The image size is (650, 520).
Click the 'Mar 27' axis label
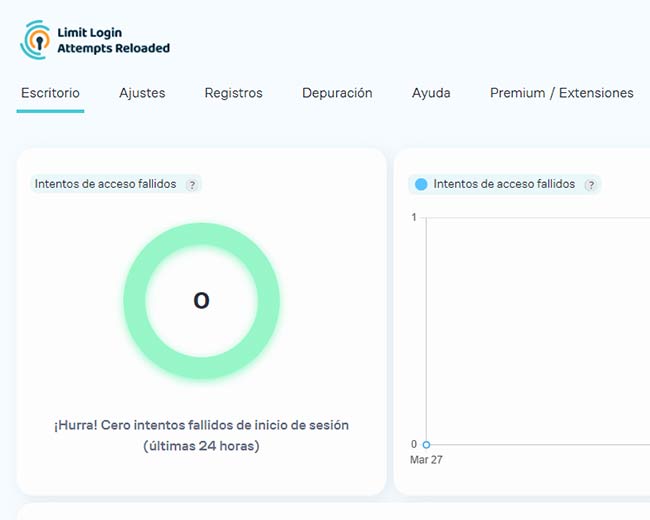pyautogui.click(x=426, y=460)
